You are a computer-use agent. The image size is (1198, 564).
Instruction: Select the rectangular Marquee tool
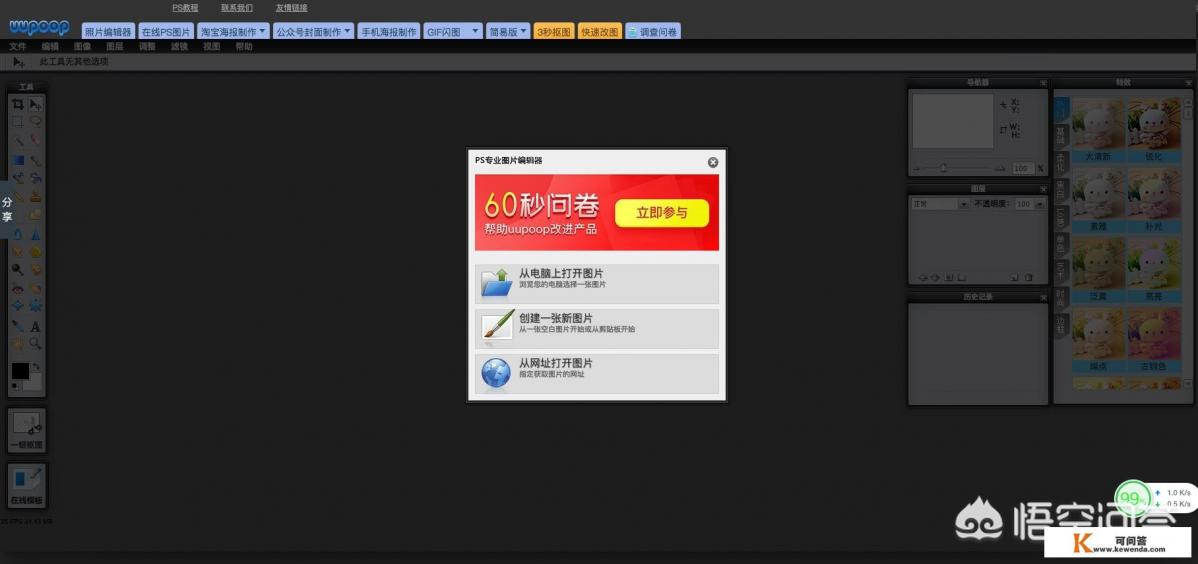(x=18, y=122)
